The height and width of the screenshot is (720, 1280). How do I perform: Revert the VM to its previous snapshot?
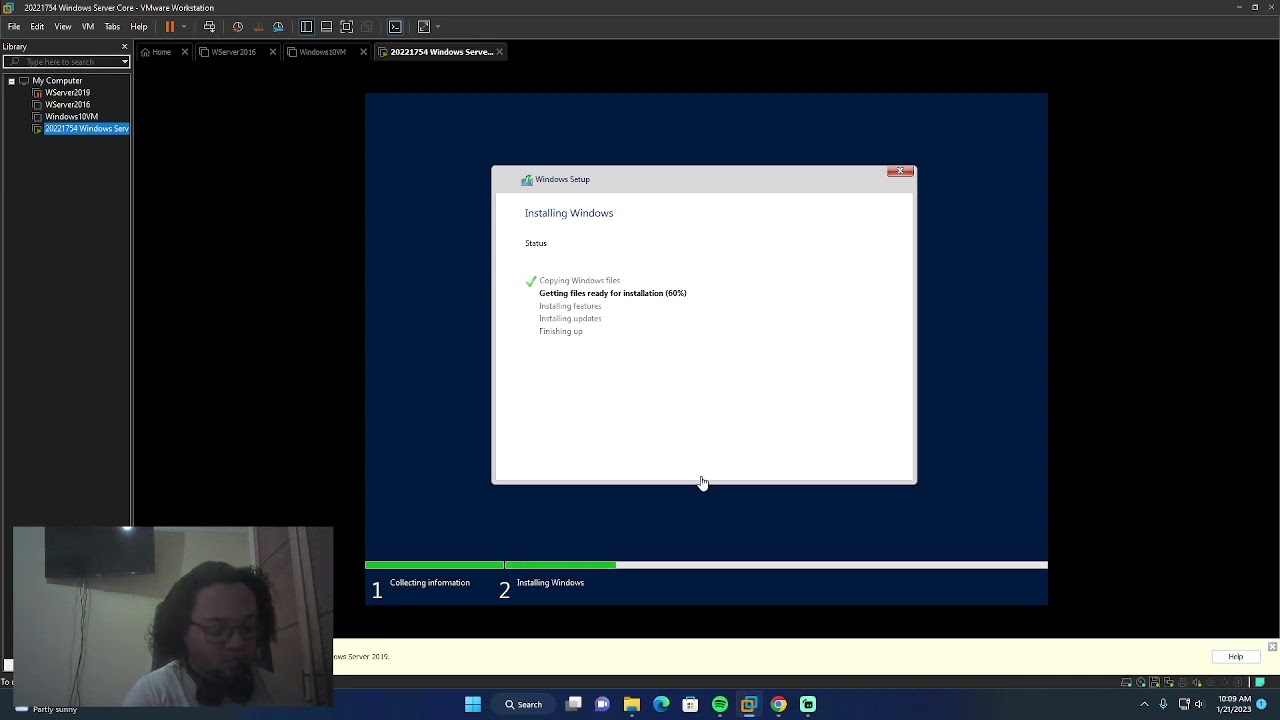click(x=258, y=27)
